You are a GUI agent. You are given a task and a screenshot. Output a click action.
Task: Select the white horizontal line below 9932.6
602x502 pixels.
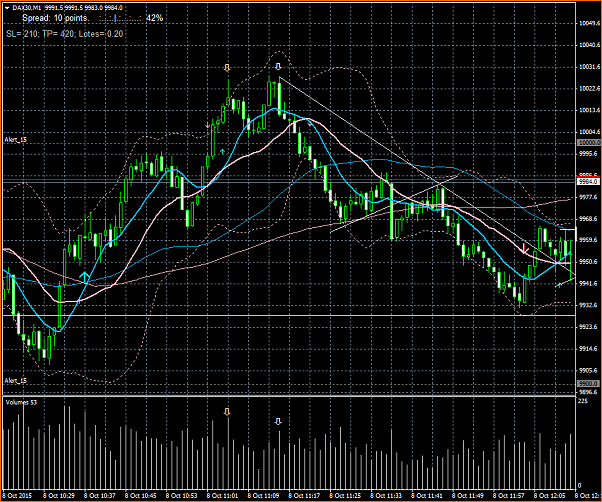pos(289,315)
